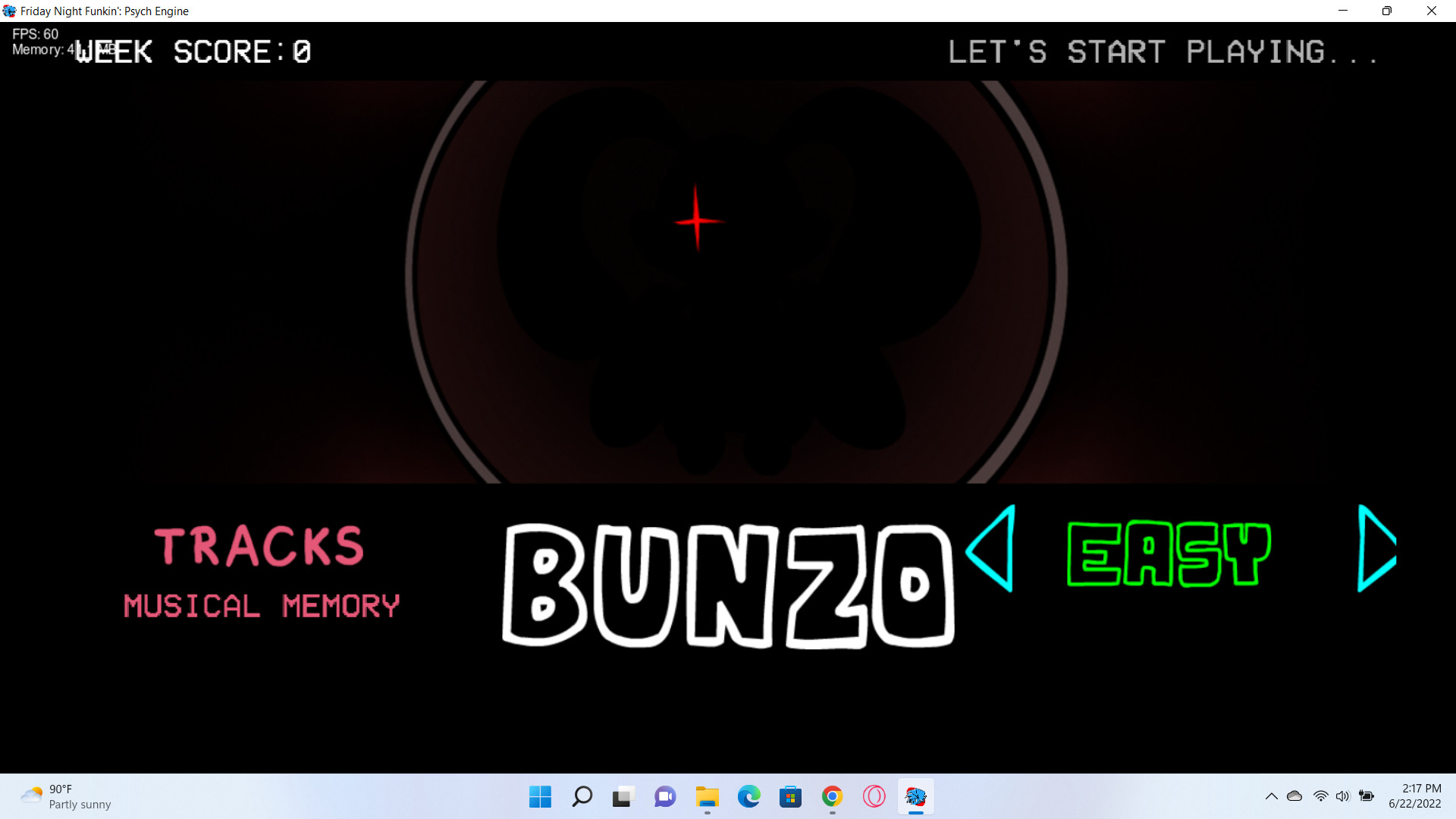
Task: Minimize the Psych Engine window
Action: coord(1343,11)
